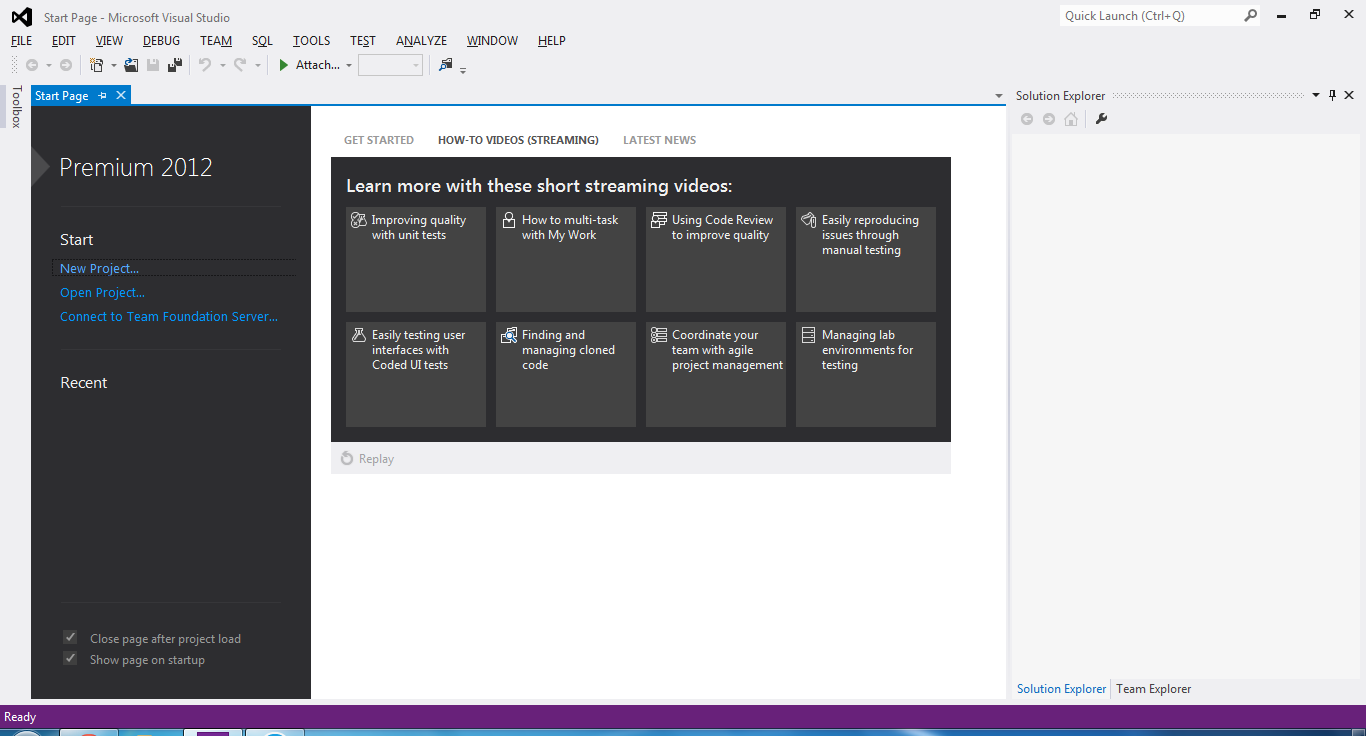Open the empty solution configurations combo box
Image resolution: width=1366 pixels, height=736 pixels.
click(x=390, y=65)
